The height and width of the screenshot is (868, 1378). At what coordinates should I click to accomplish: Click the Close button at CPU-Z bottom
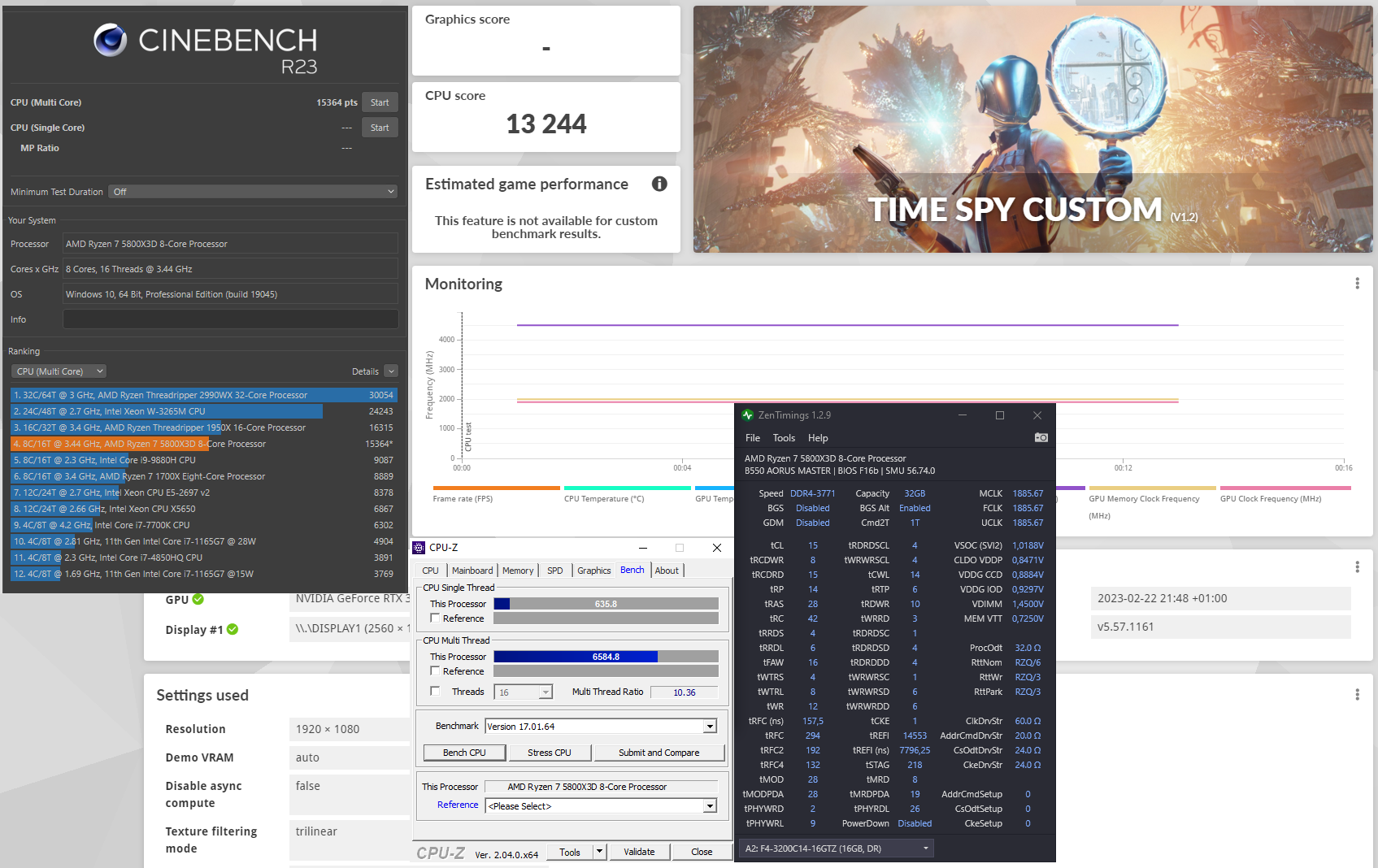click(702, 852)
